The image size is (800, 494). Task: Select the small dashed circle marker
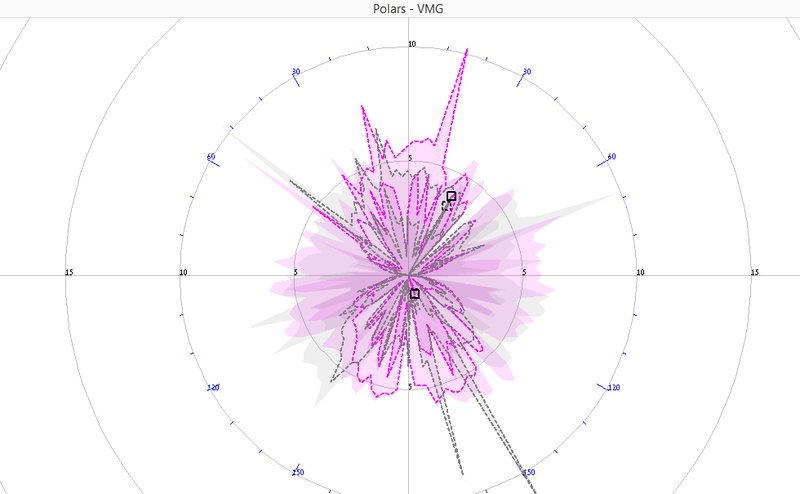pos(446,204)
